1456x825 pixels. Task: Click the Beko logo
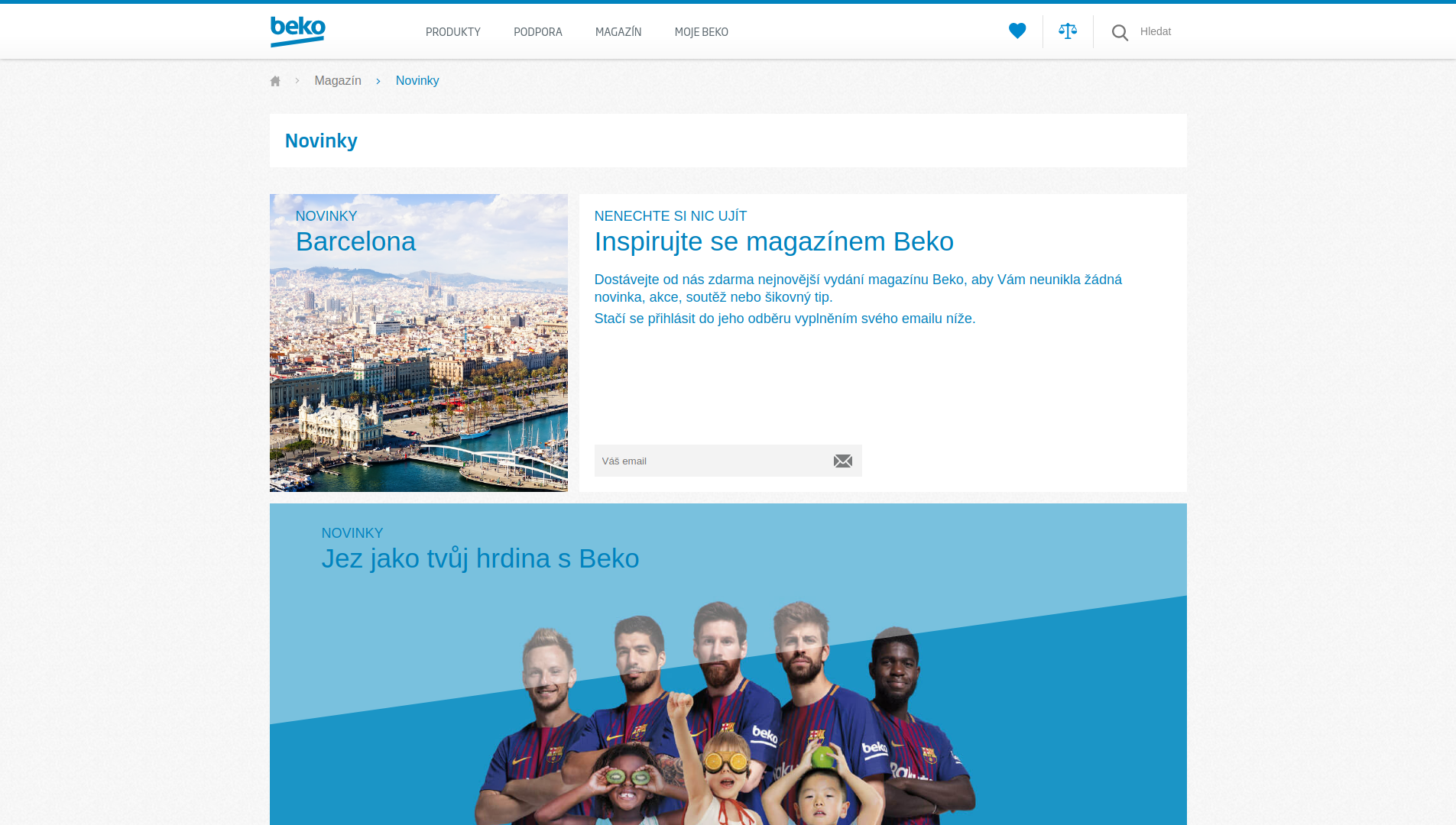tap(298, 31)
